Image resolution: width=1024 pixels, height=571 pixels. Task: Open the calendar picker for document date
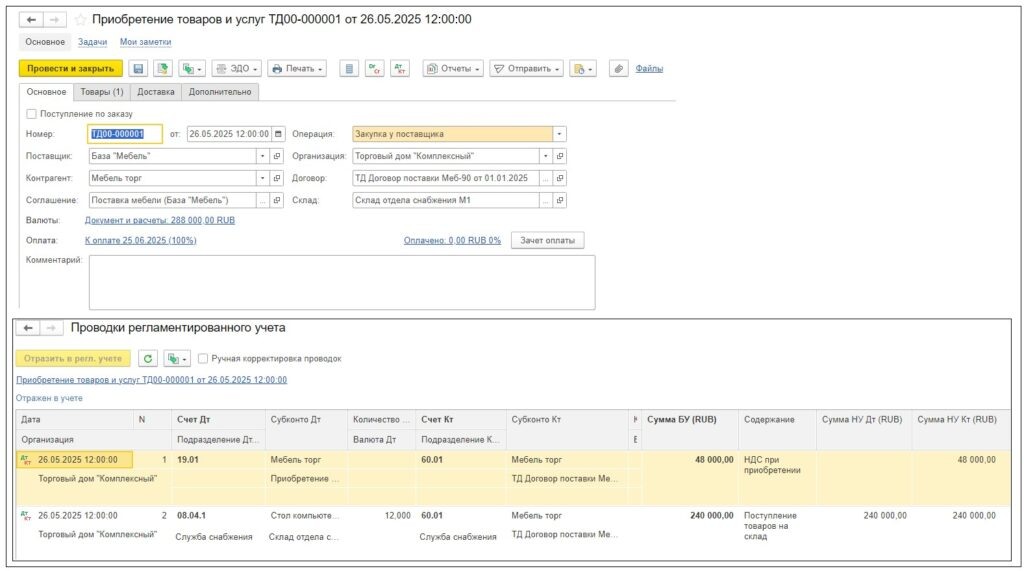[278, 134]
